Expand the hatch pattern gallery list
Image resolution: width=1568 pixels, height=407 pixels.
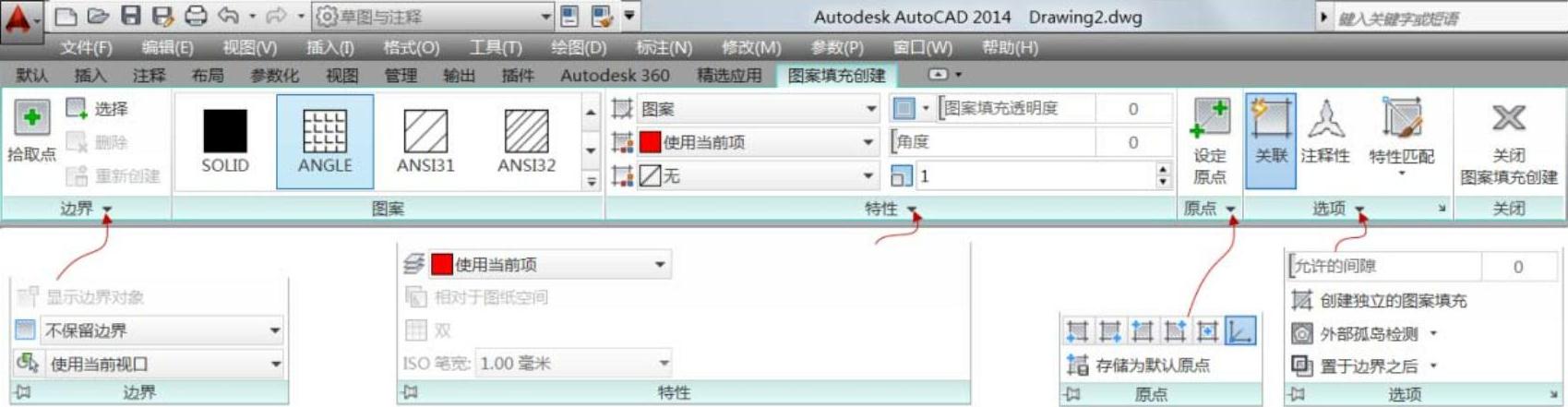point(592,182)
